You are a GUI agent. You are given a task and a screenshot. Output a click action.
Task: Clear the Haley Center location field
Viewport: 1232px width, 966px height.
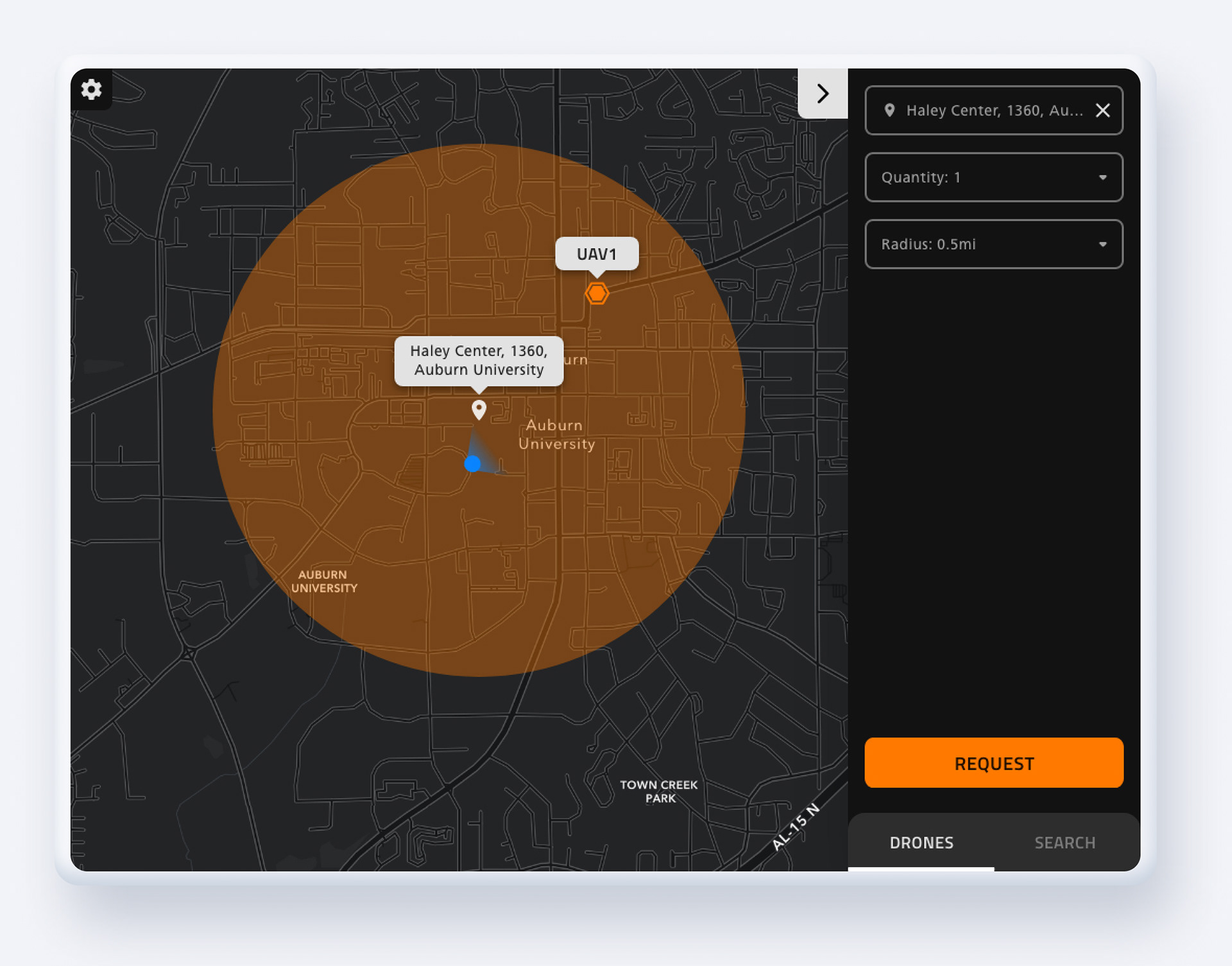(1102, 110)
